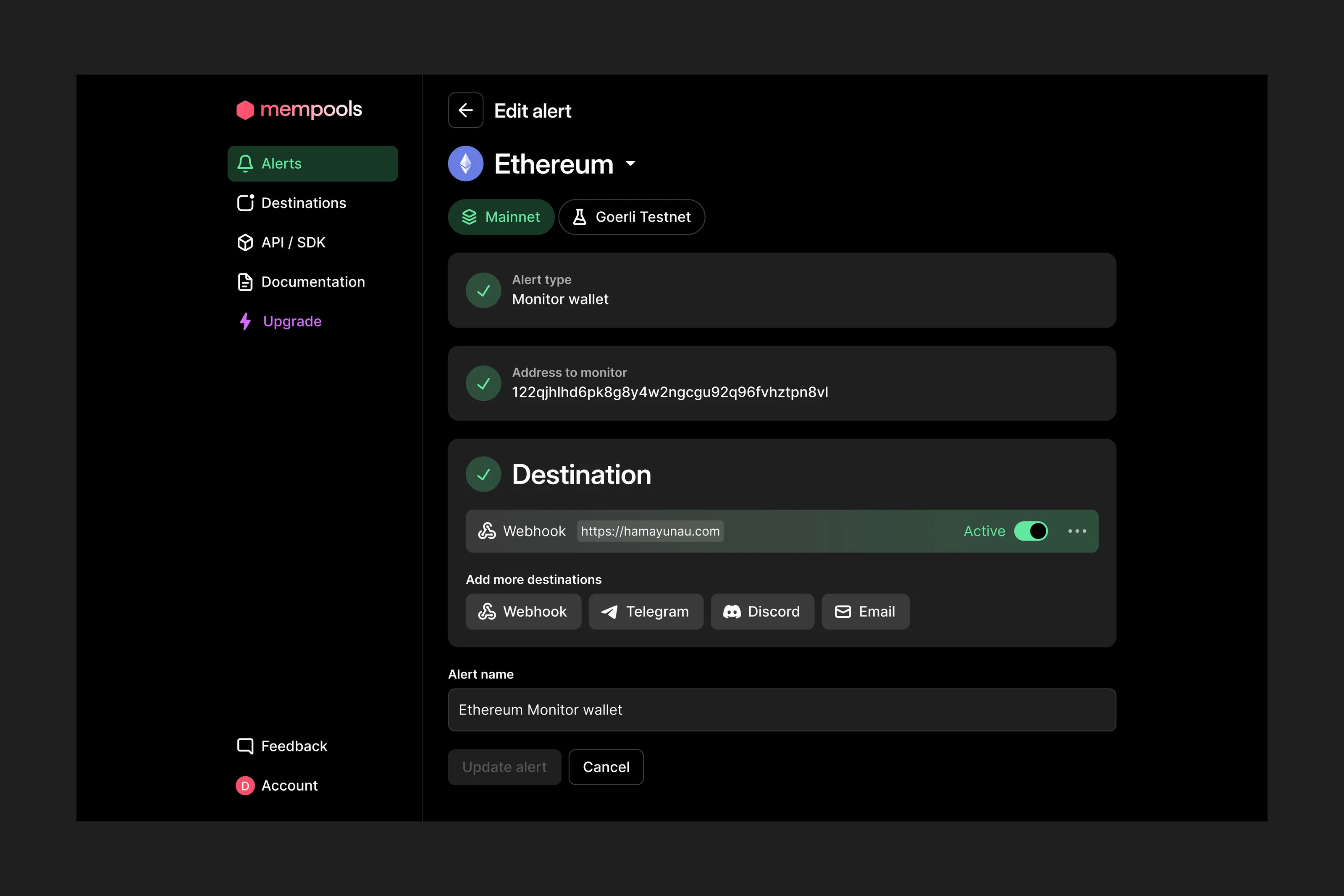The width and height of the screenshot is (1344, 896).
Task: Click the Address to monitor checkmark icon
Action: point(483,384)
